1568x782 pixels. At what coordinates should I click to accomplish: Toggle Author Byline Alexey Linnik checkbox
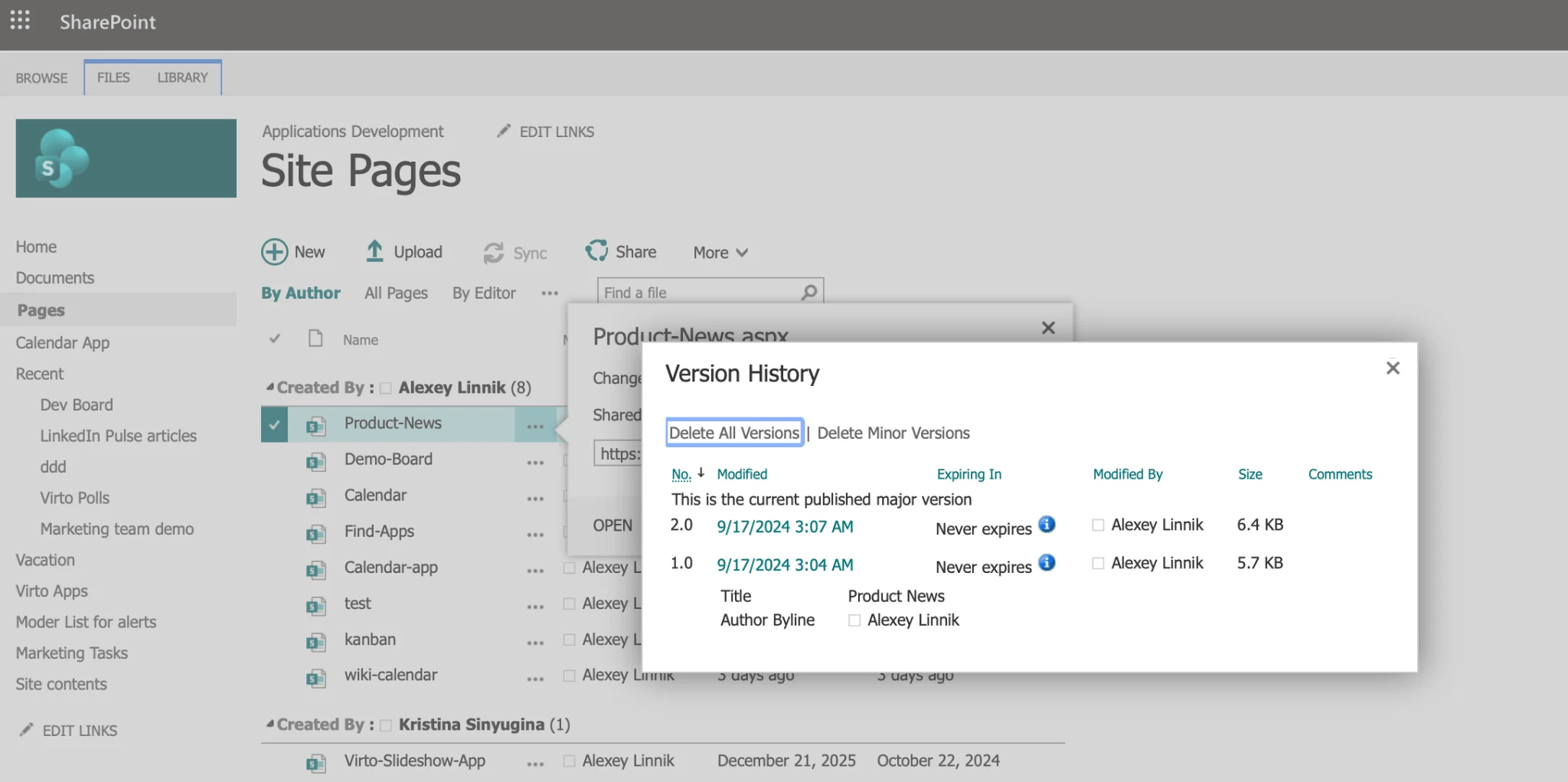click(x=854, y=620)
